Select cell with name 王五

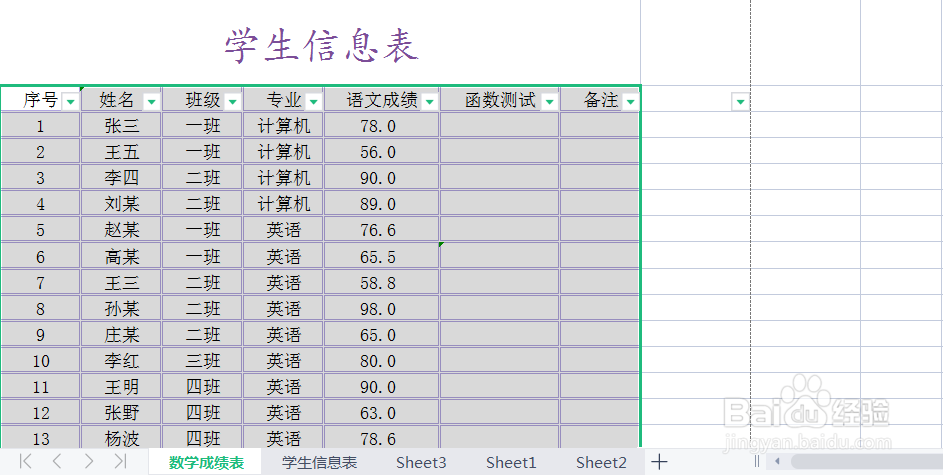[x=121, y=152]
